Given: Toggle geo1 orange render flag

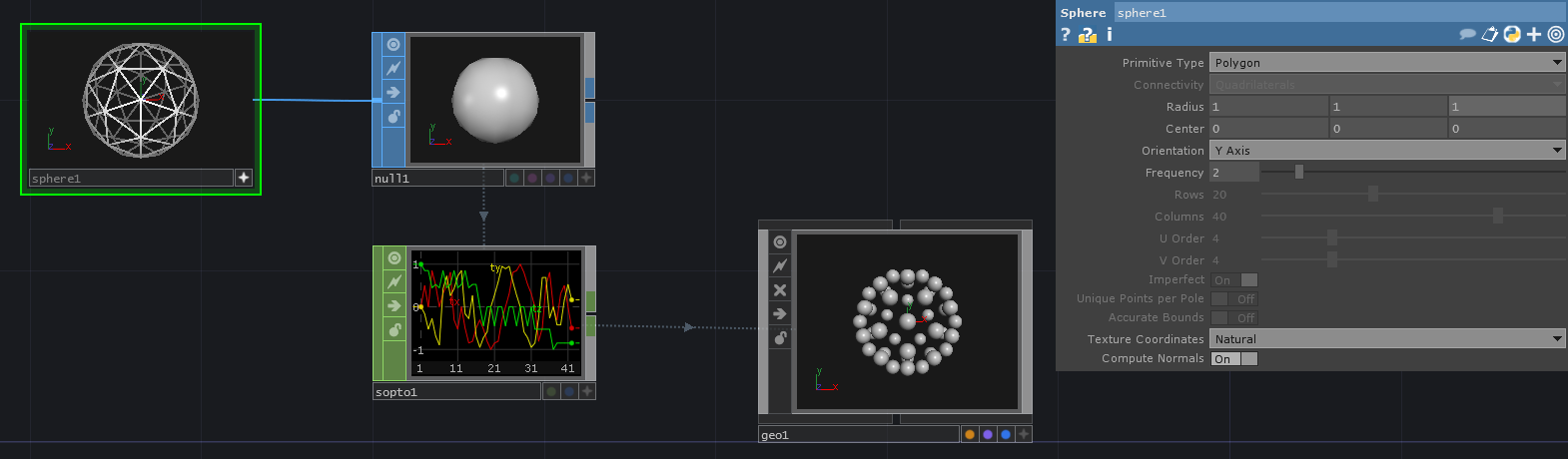Looking at the screenshot, I should tap(970, 434).
